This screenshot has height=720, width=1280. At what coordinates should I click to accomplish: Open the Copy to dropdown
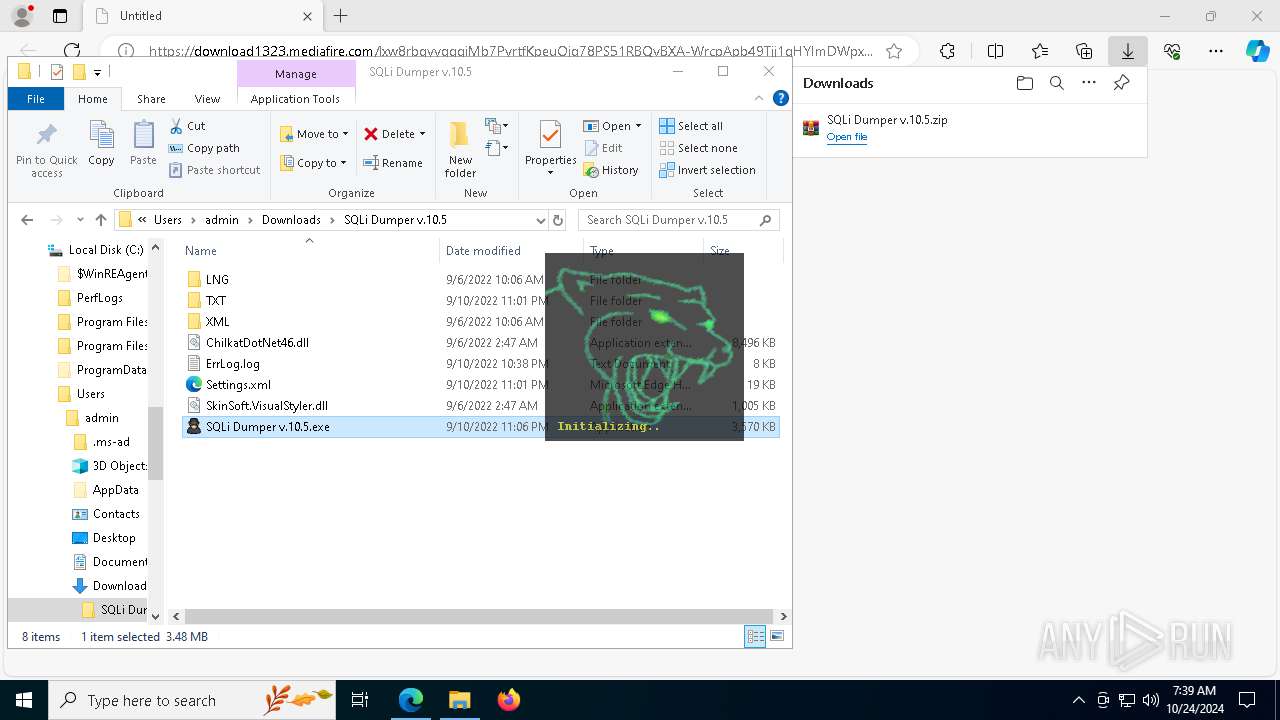[314, 163]
